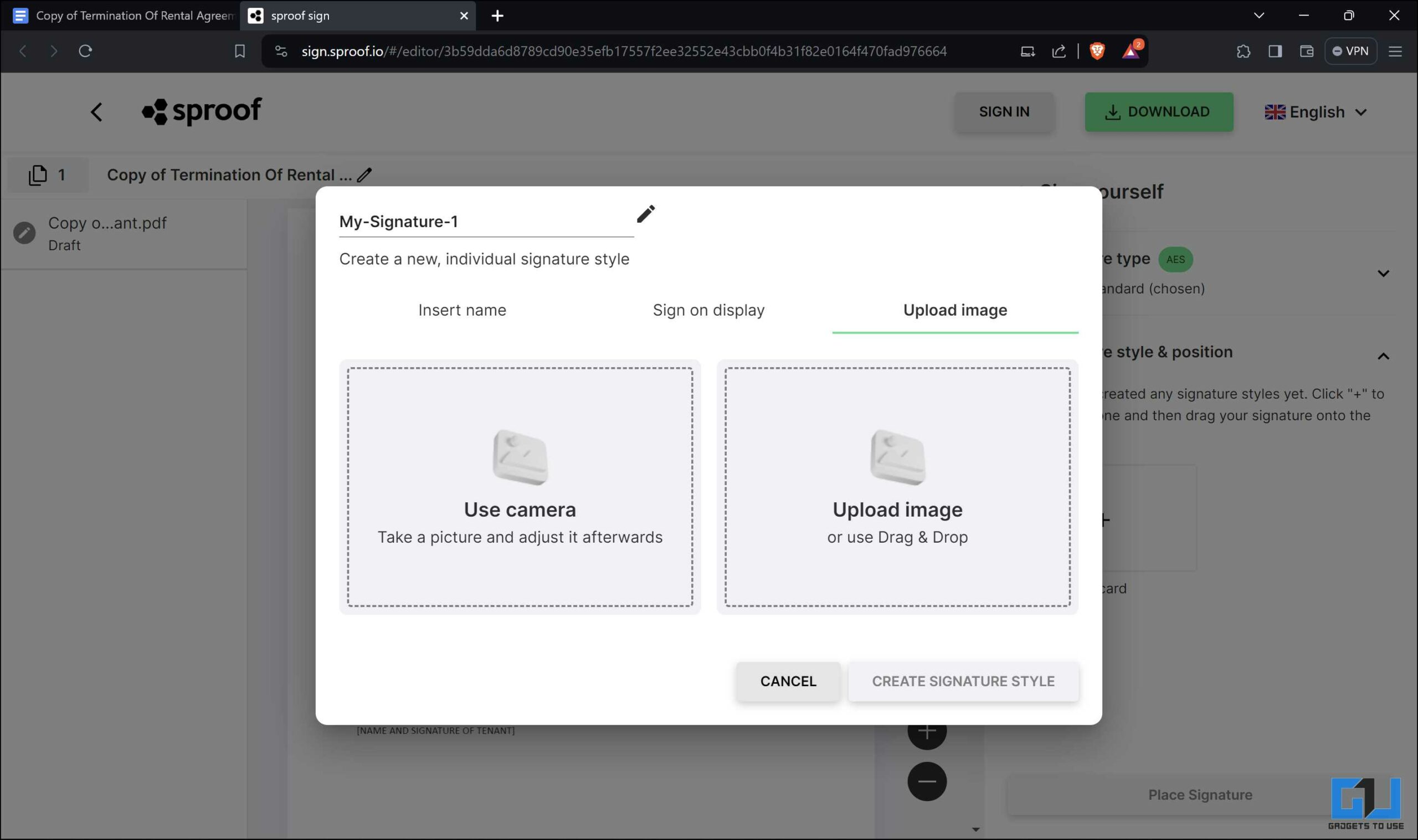Expand the signature type section
This screenshot has width=1418, height=840.
click(1383, 274)
